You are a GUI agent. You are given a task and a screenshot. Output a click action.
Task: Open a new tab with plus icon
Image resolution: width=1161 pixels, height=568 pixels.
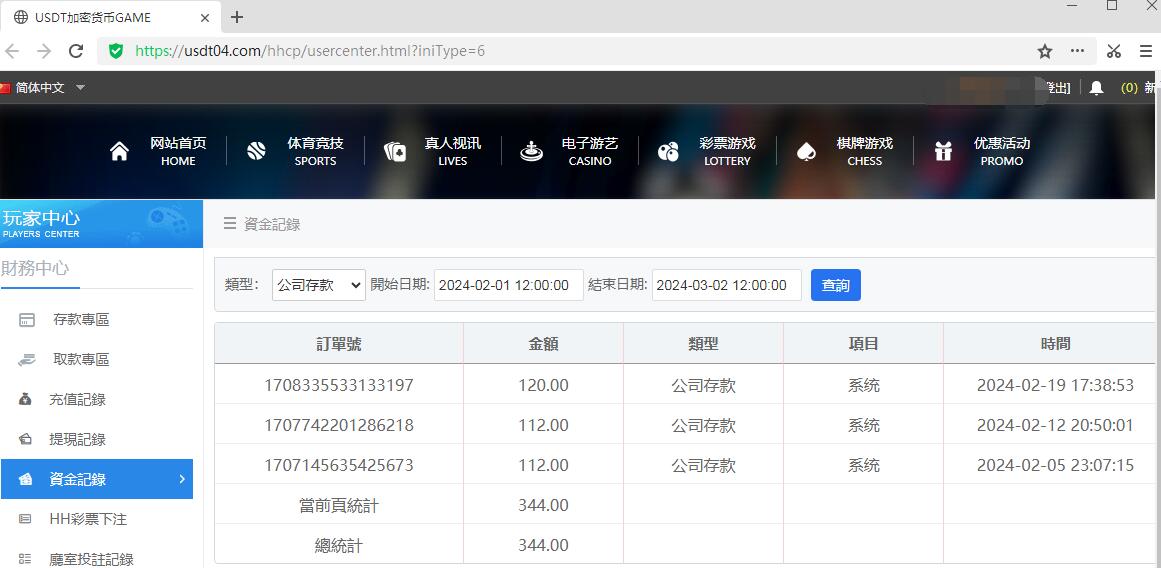[237, 17]
